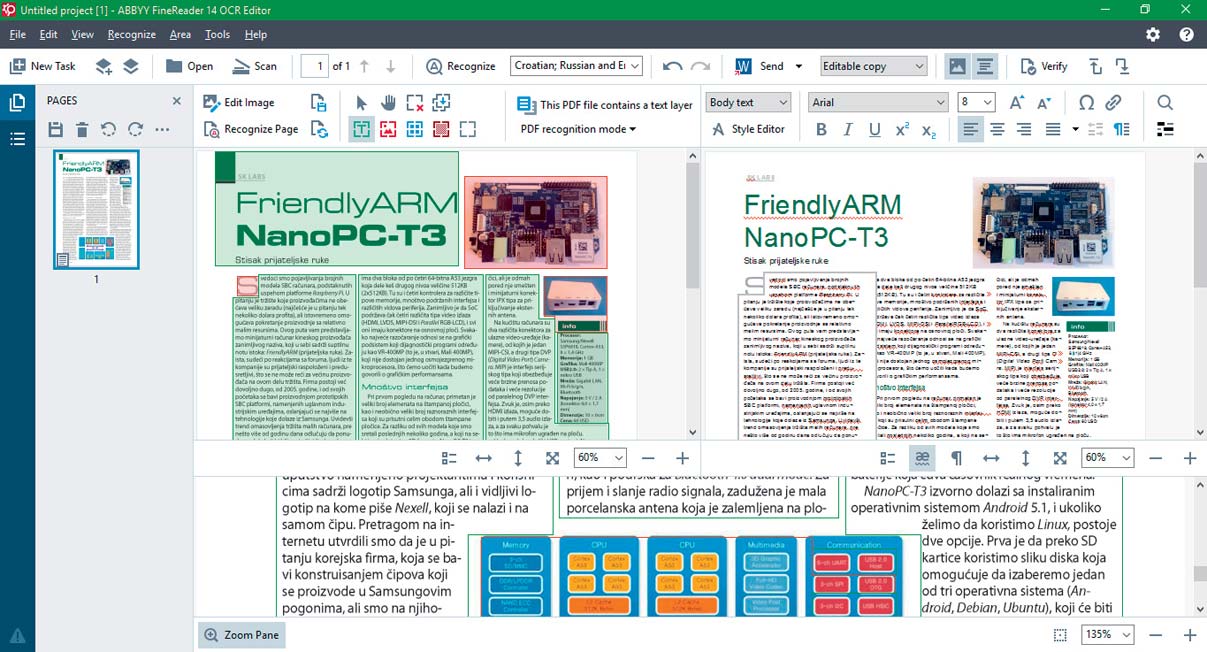Insert a special character with Omega icon

[1087, 102]
